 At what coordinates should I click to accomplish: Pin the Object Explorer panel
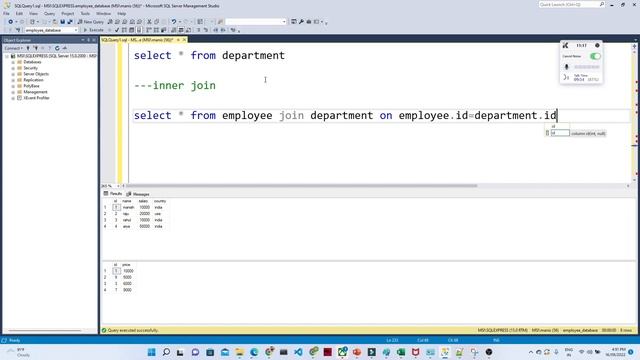88,40
